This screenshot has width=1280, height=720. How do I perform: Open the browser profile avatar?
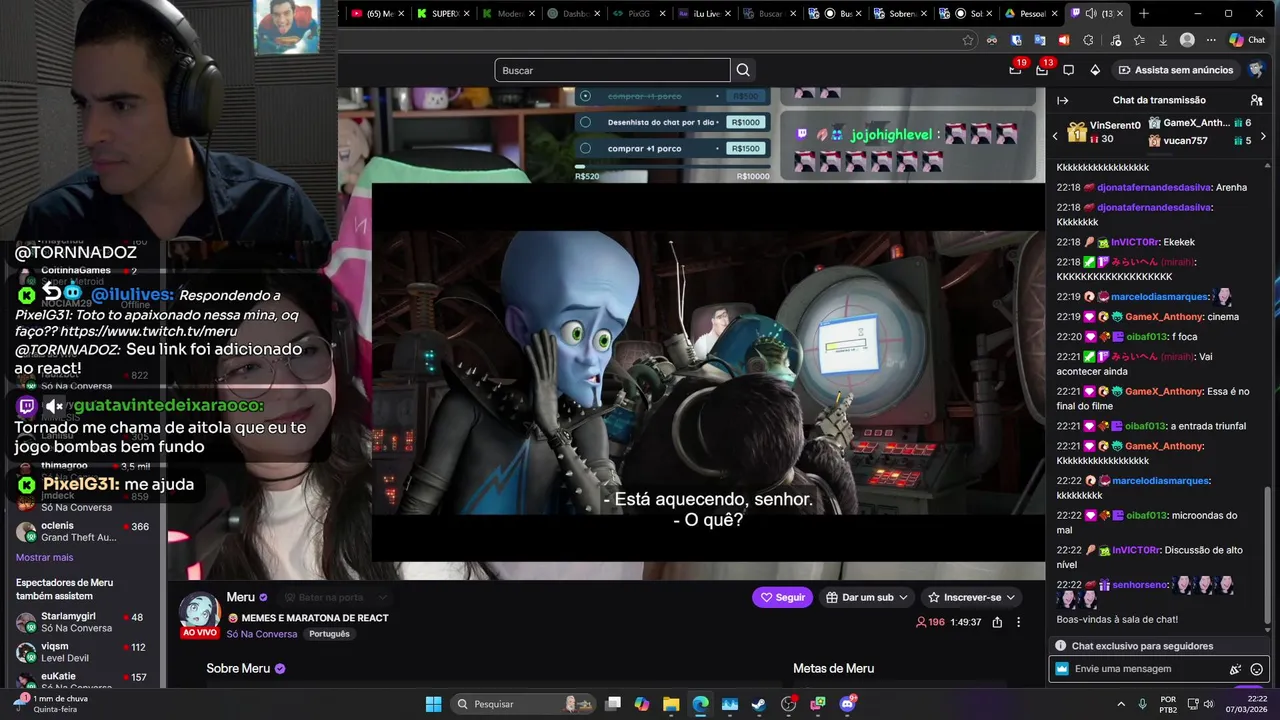click(x=1187, y=40)
